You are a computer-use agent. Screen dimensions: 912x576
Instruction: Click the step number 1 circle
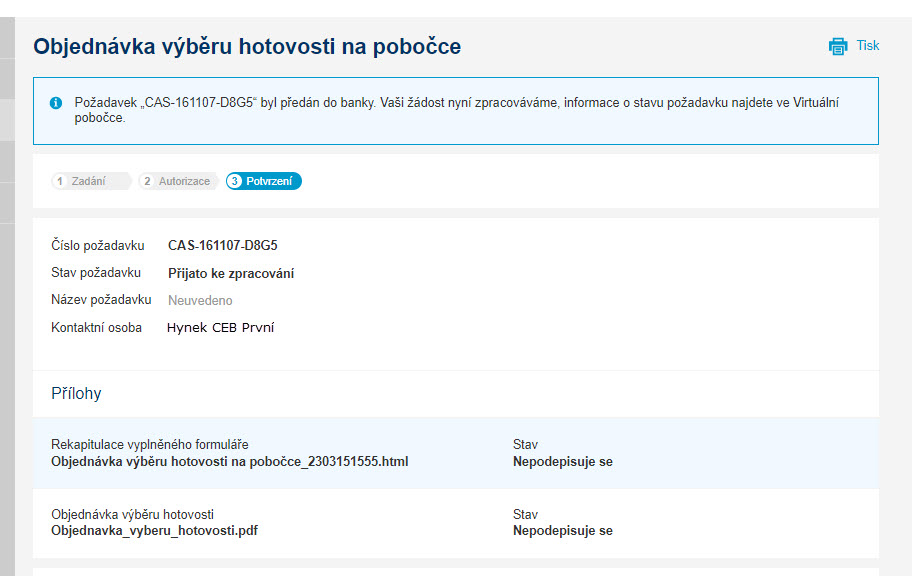click(x=59, y=181)
